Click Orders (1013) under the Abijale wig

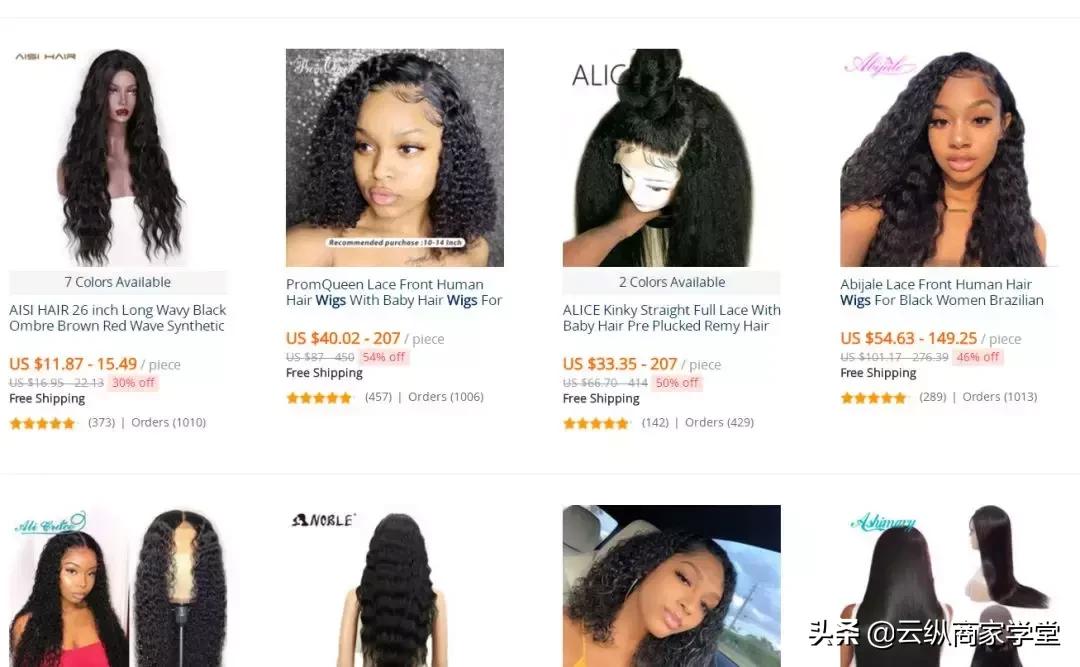(999, 397)
